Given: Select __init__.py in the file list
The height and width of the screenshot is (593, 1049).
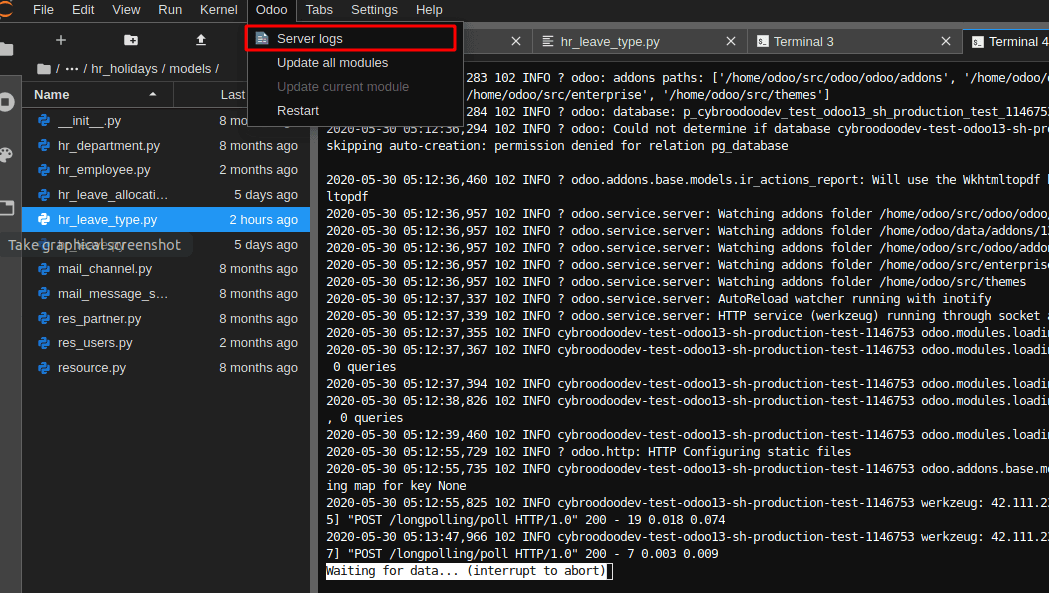Looking at the screenshot, I should [x=166, y=121].
